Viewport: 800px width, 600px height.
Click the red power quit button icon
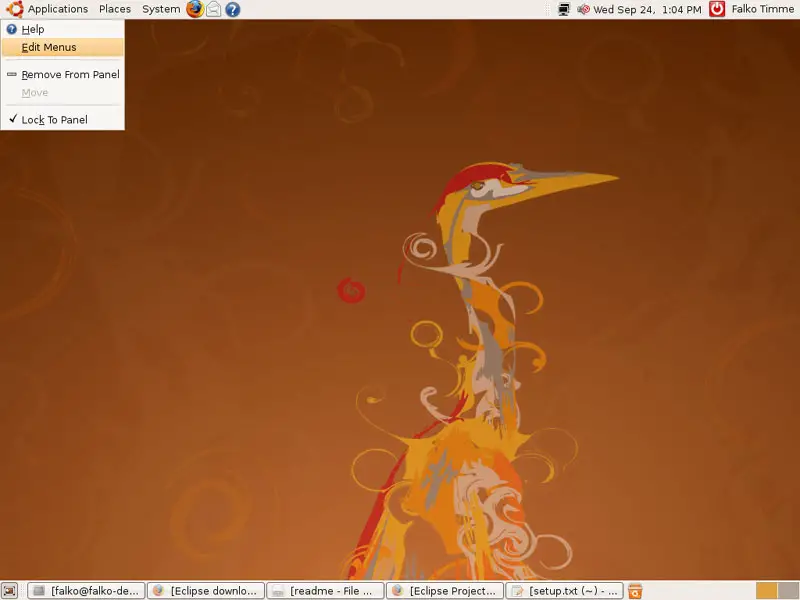point(717,9)
